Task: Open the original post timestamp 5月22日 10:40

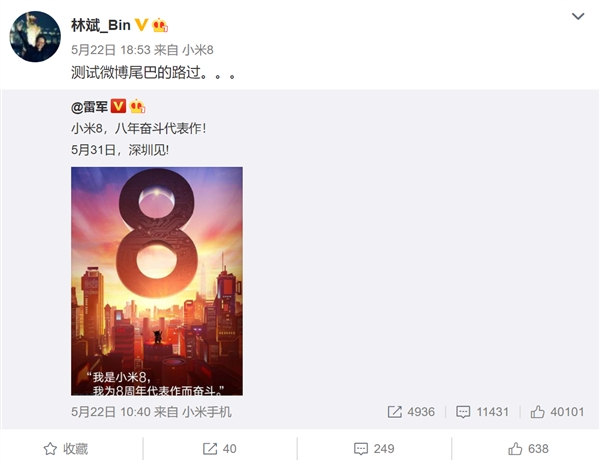Action: (111, 412)
